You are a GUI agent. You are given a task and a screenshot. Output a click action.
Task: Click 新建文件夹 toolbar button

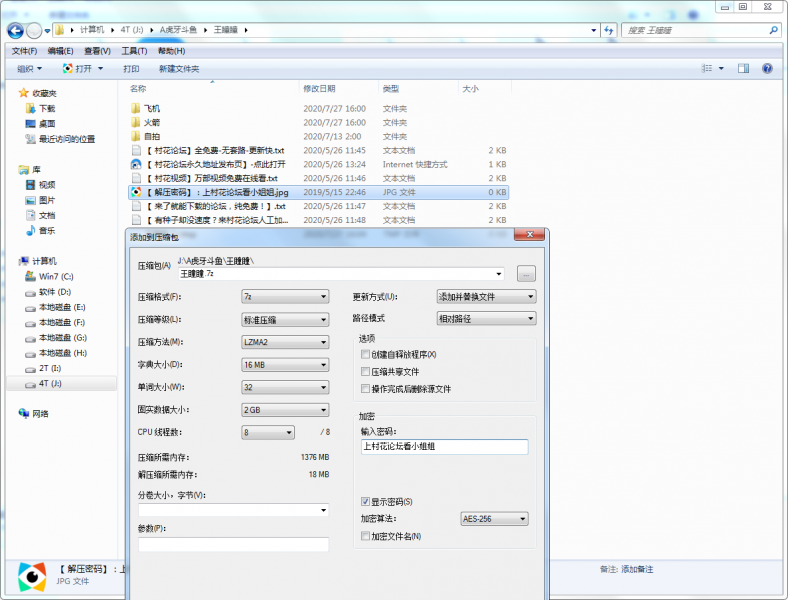point(179,68)
